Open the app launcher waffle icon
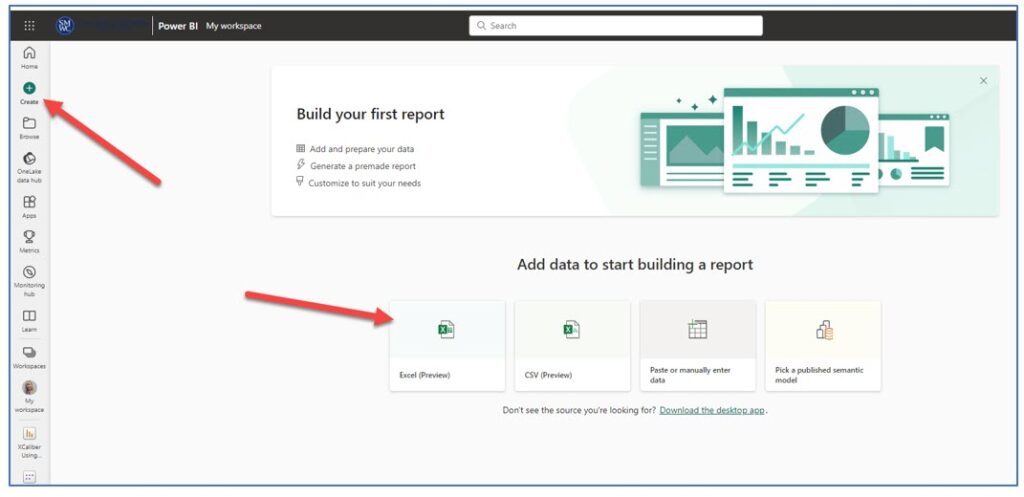 (29, 25)
